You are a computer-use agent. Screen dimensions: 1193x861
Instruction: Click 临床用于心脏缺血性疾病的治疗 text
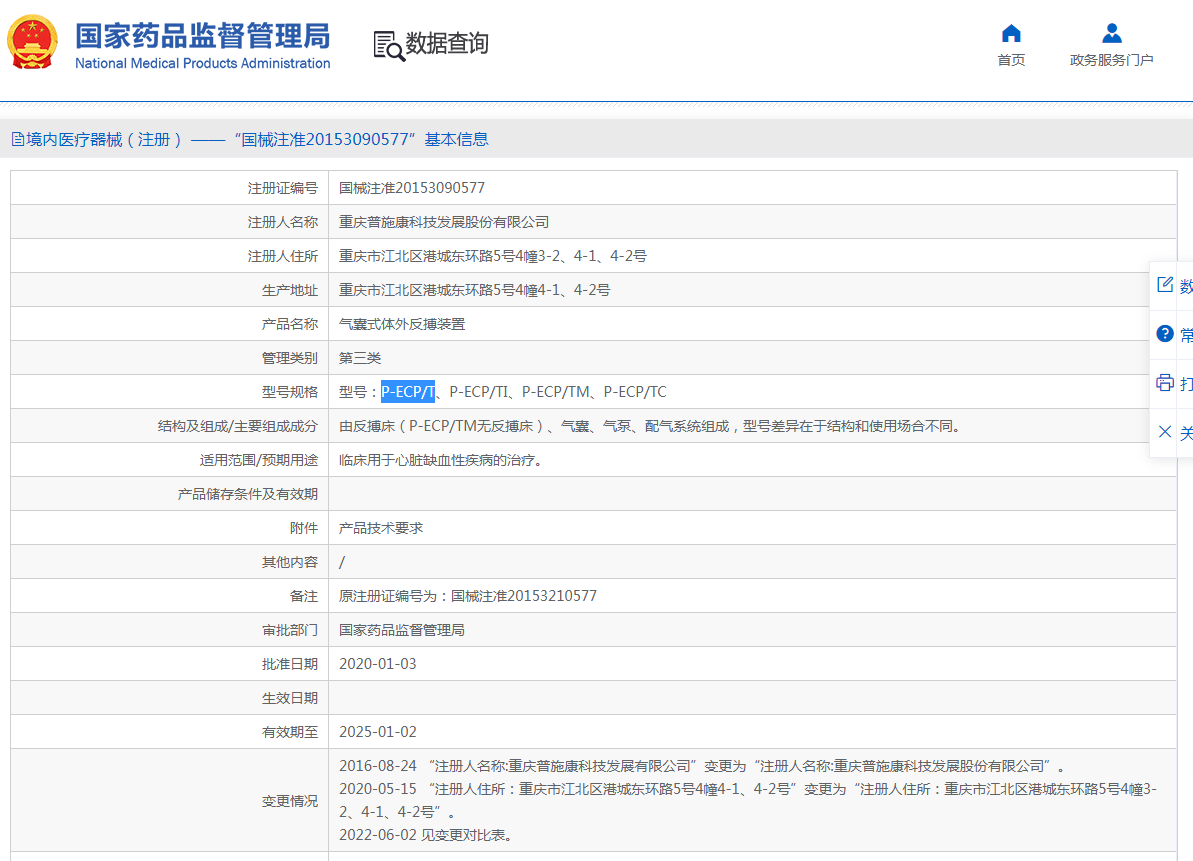coord(441,460)
